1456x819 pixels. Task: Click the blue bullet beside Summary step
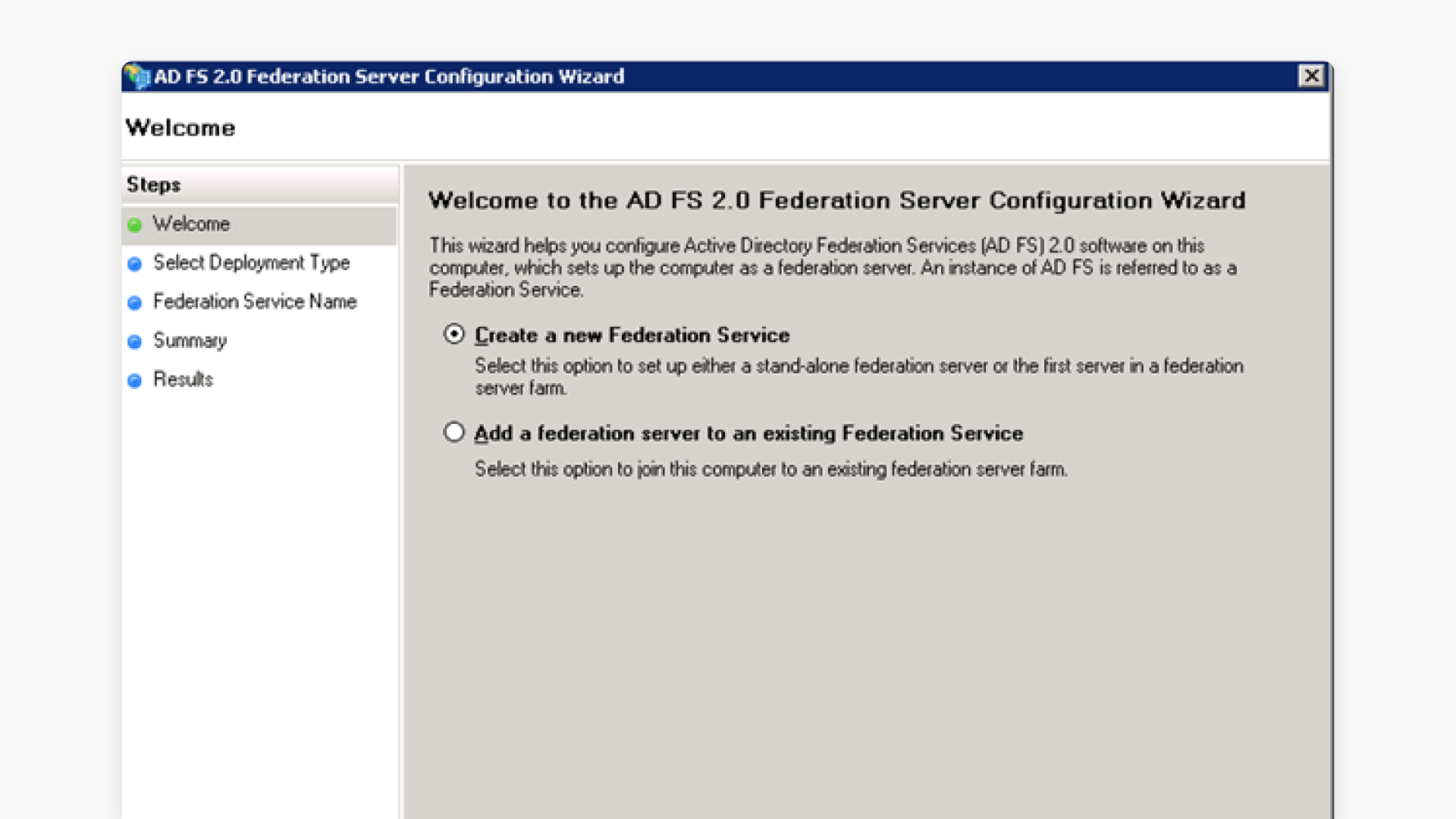tap(135, 341)
